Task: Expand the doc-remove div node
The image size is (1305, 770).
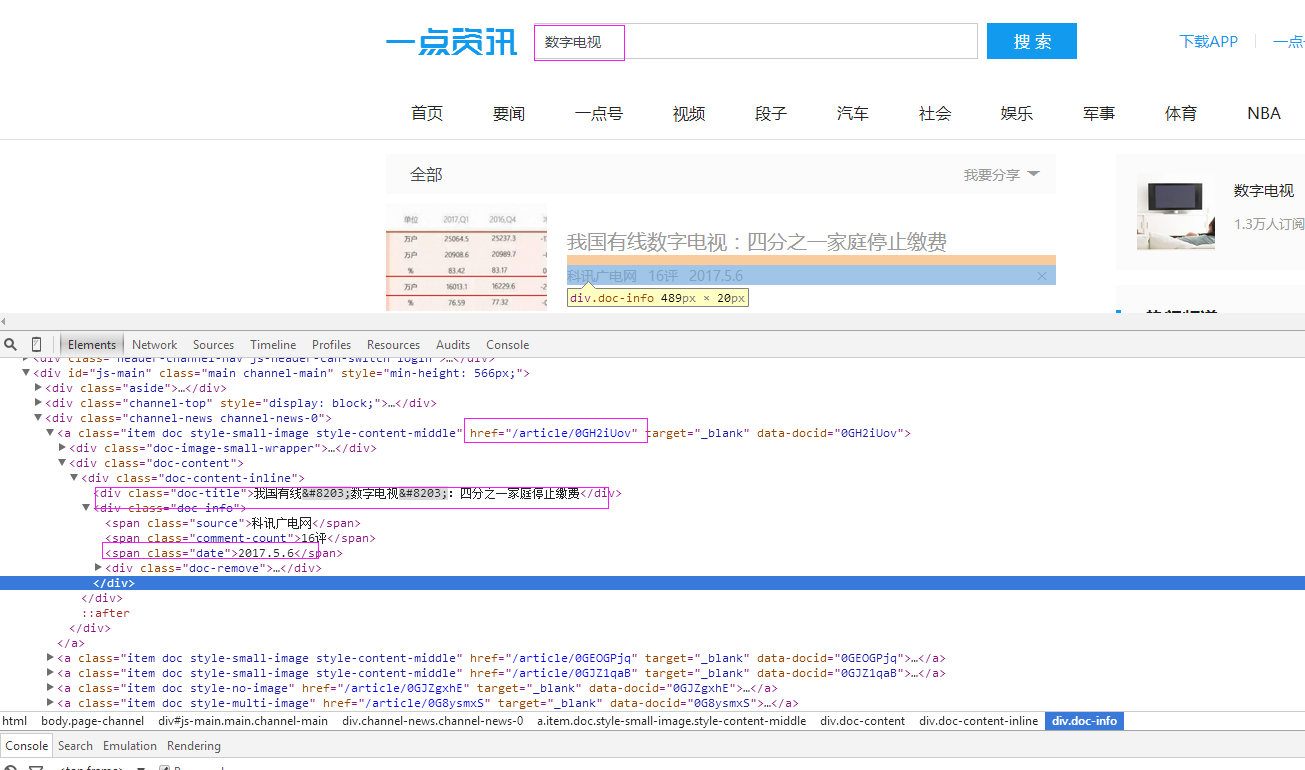Action: (x=99, y=568)
